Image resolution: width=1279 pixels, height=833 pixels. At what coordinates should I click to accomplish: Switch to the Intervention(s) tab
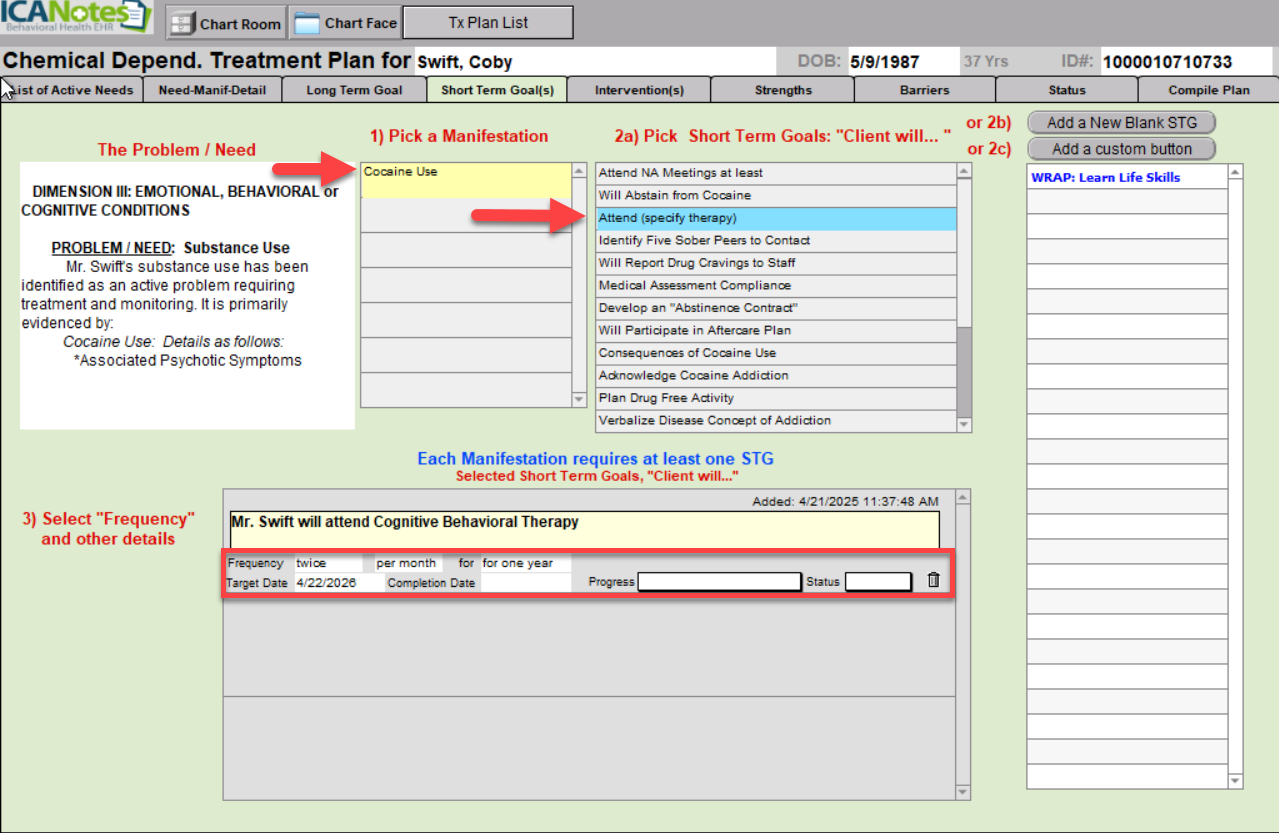click(x=639, y=90)
